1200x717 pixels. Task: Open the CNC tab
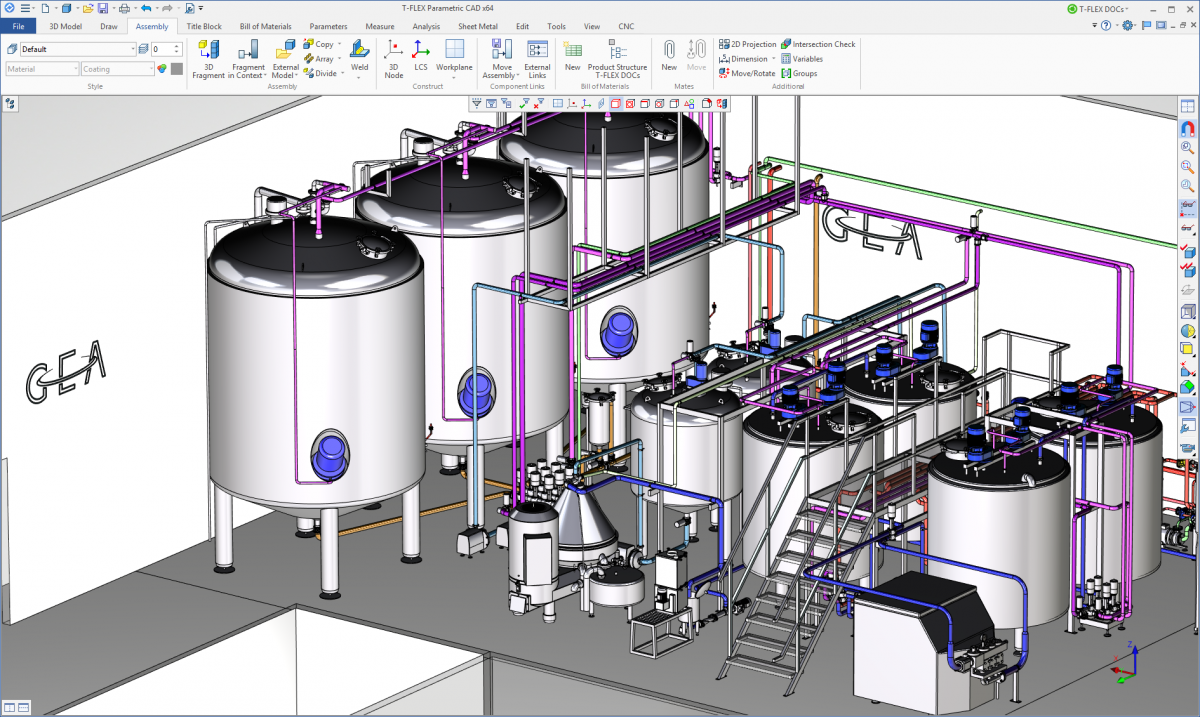[626, 26]
